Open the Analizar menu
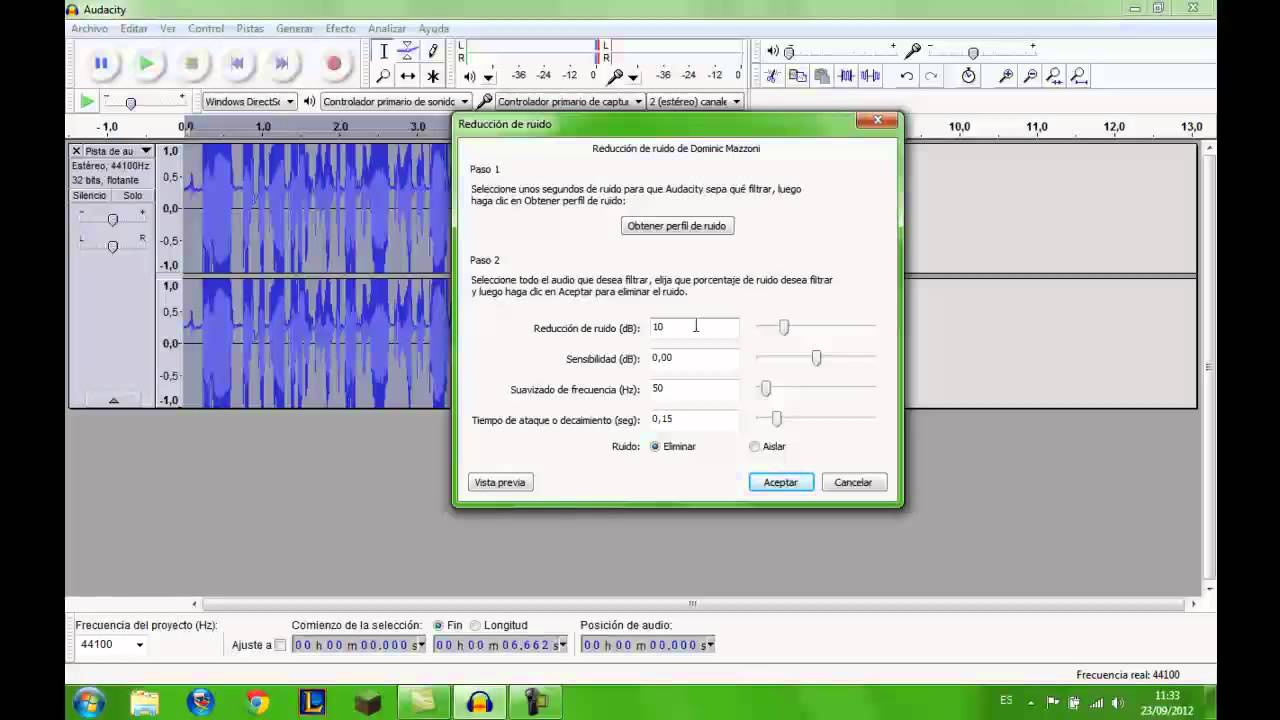This screenshot has width=1280, height=720. pyautogui.click(x=387, y=29)
